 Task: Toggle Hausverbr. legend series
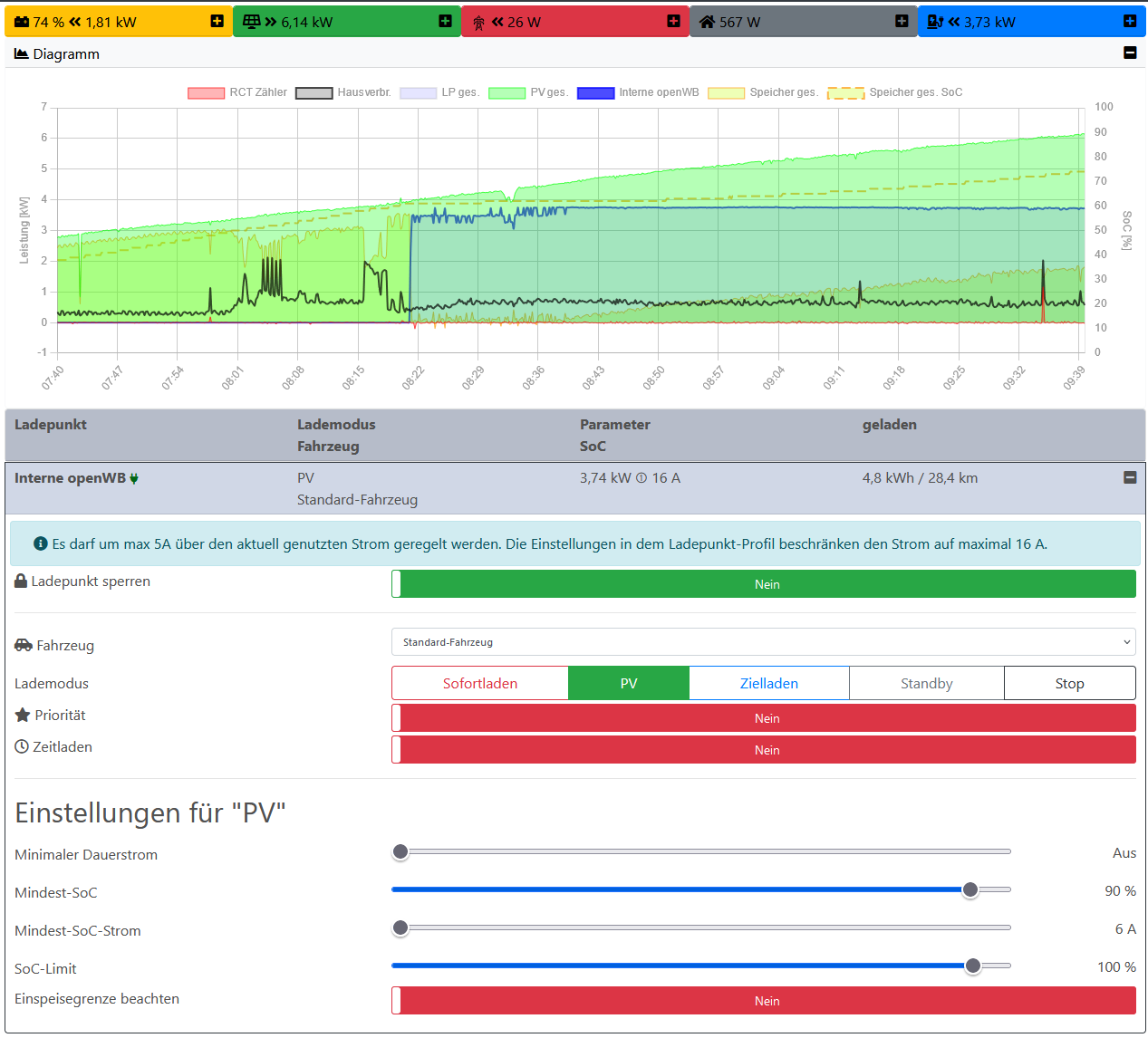click(343, 92)
